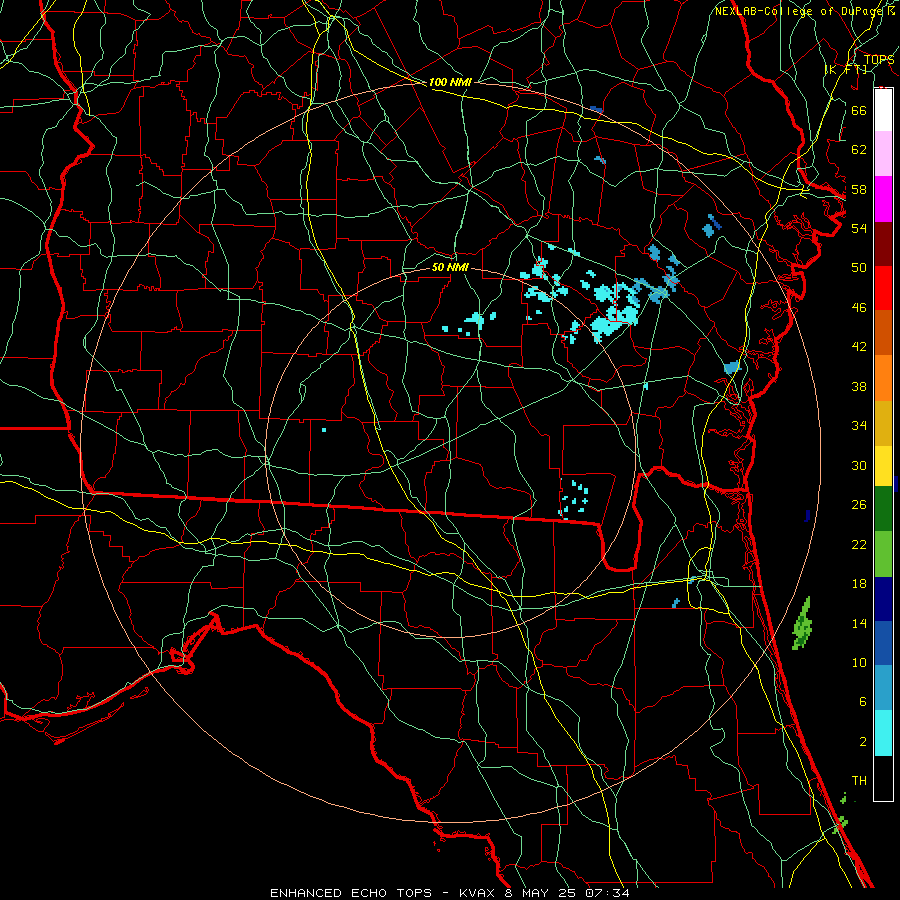The width and height of the screenshot is (900, 900).
Task: Click the legend value "26"
Action: pyautogui.click(x=859, y=505)
